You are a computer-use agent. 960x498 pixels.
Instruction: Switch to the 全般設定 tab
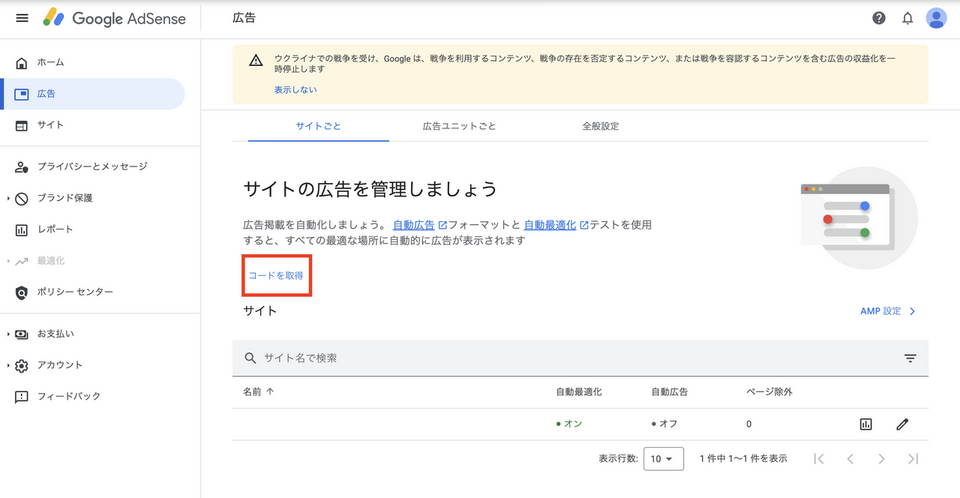[600, 126]
